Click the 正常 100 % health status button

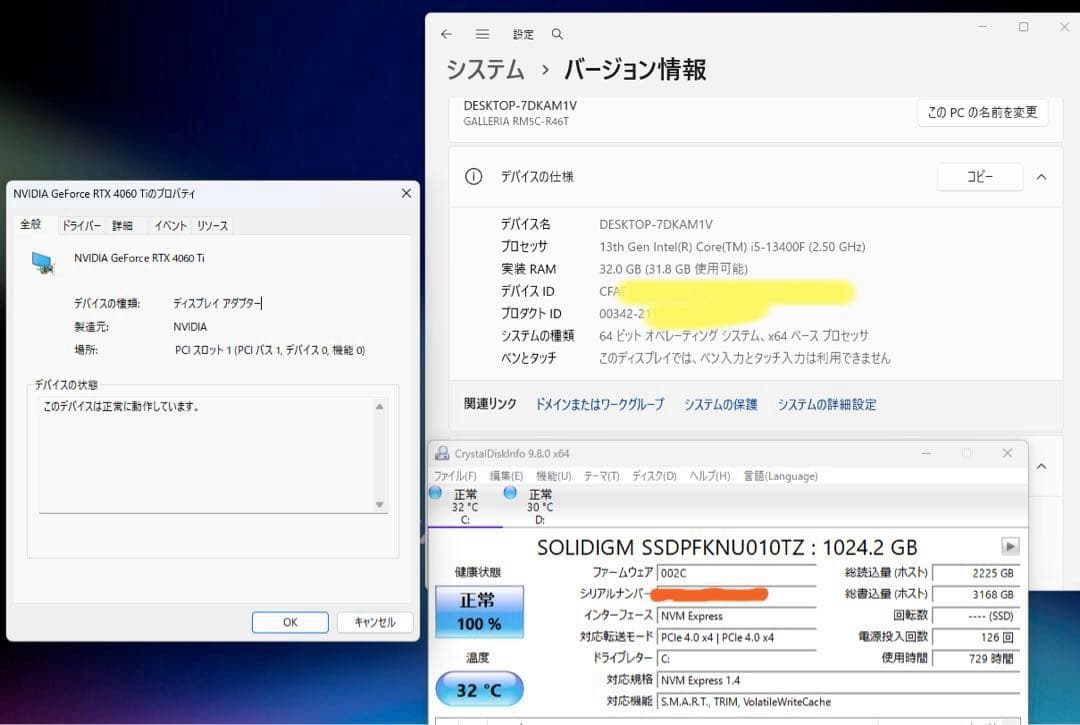coord(479,611)
